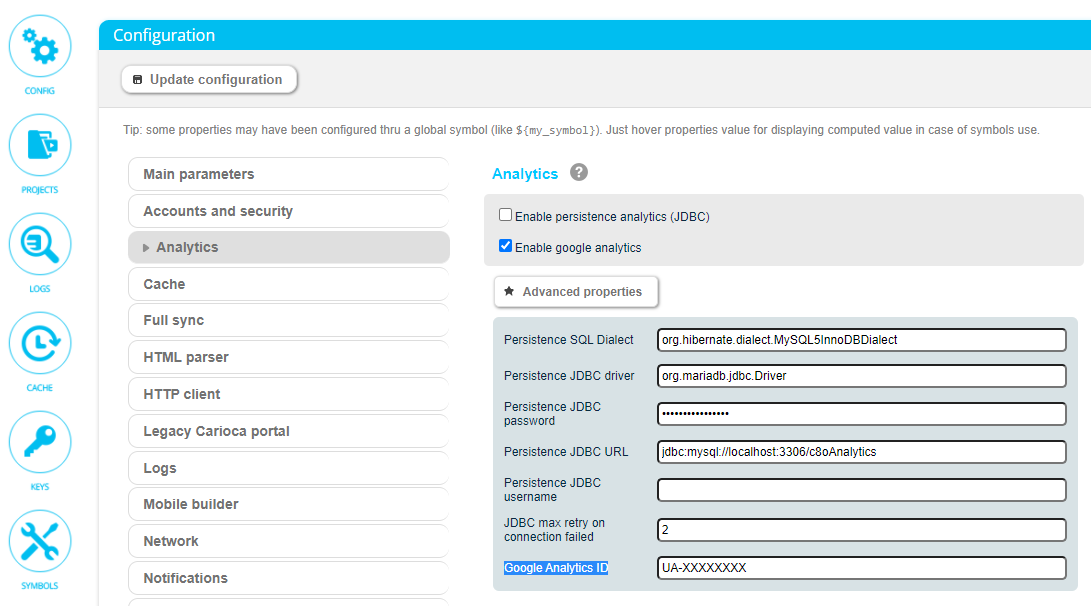Enable persistence analytics (JDBC) checkbox

[x=506, y=215]
